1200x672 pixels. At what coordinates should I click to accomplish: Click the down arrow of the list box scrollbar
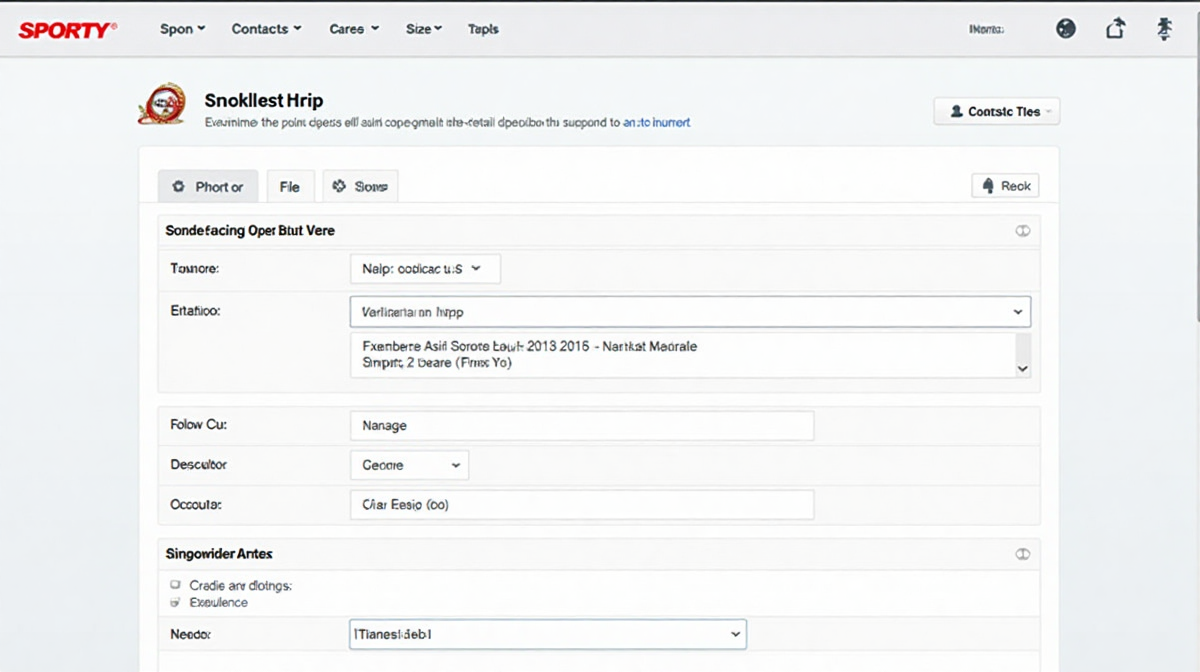pos(1022,368)
